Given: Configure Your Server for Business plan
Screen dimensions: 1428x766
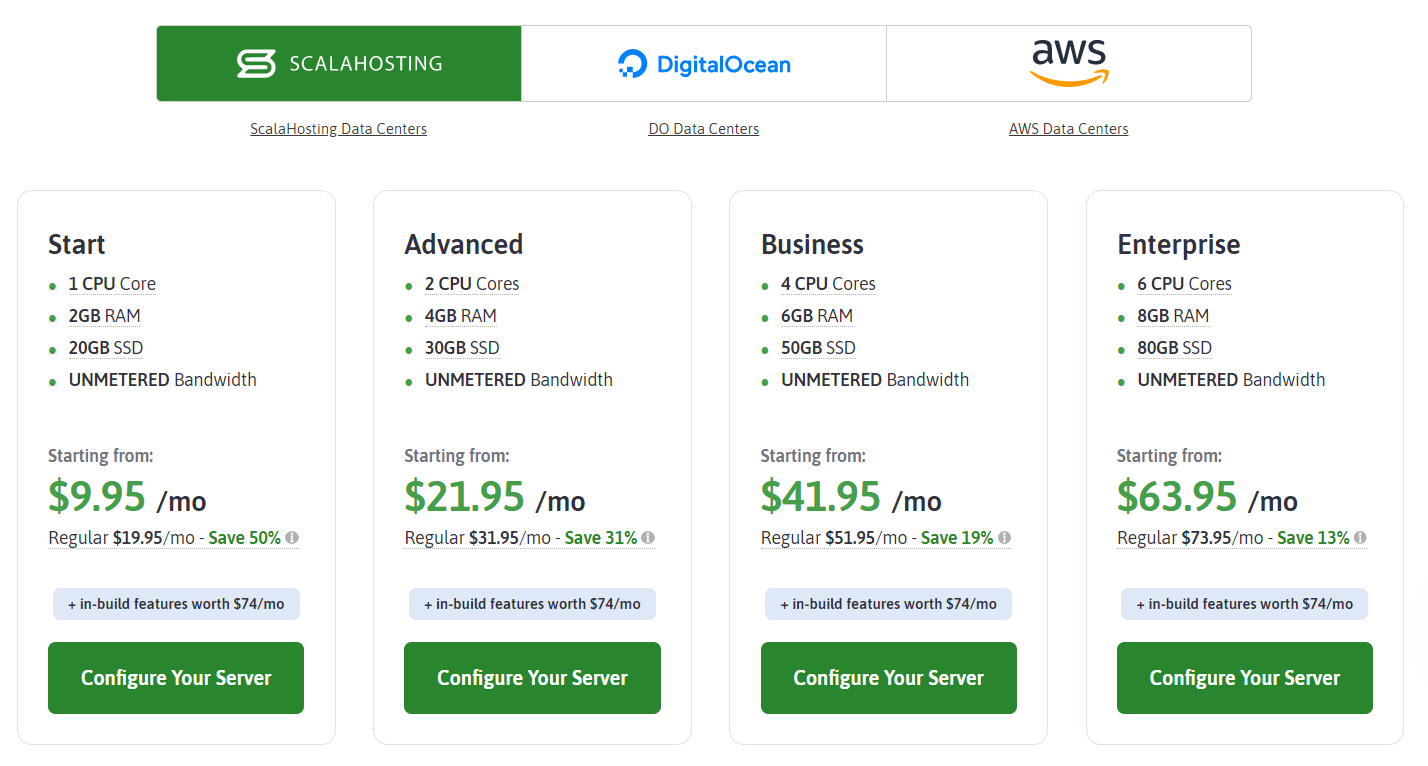Looking at the screenshot, I should pos(888,678).
